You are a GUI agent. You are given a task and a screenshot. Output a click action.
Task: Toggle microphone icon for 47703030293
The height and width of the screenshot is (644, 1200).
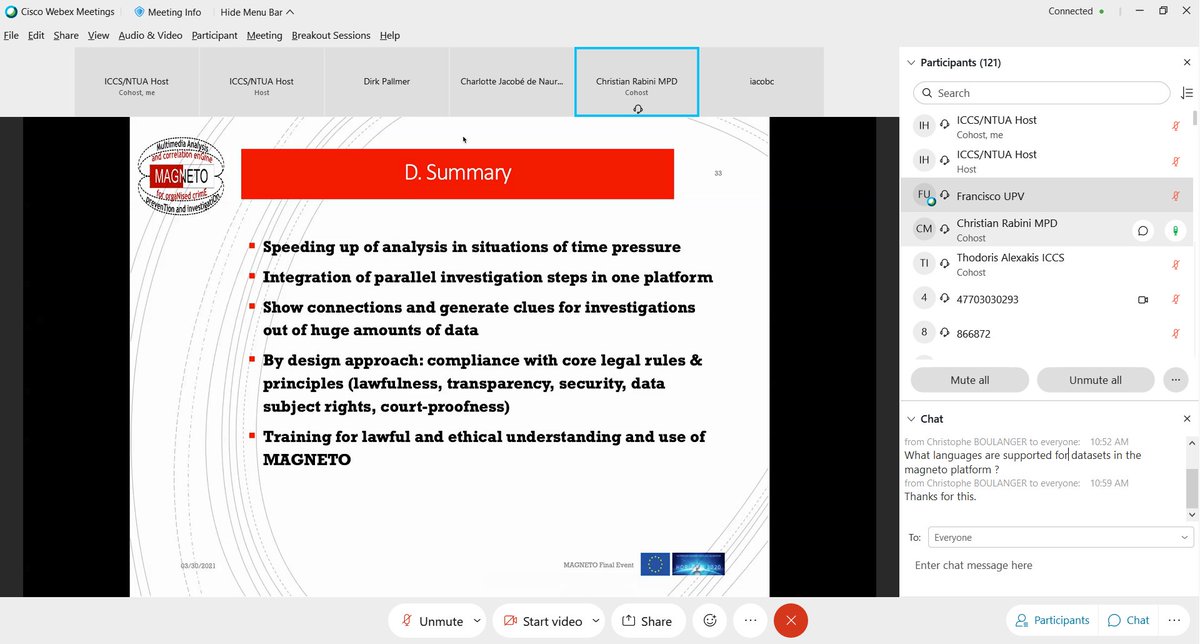point(1176,299)
